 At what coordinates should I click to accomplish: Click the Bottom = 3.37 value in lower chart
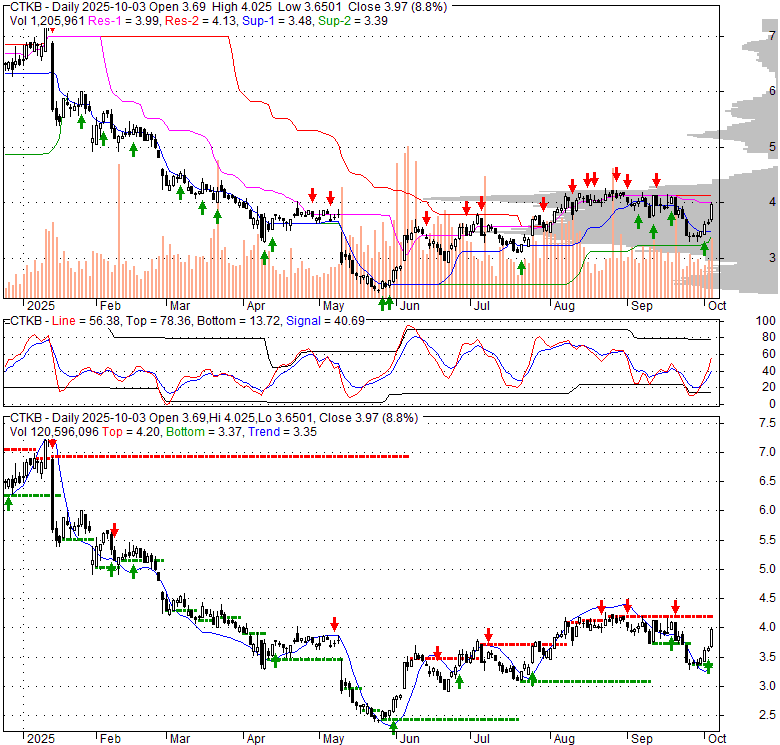204,432
